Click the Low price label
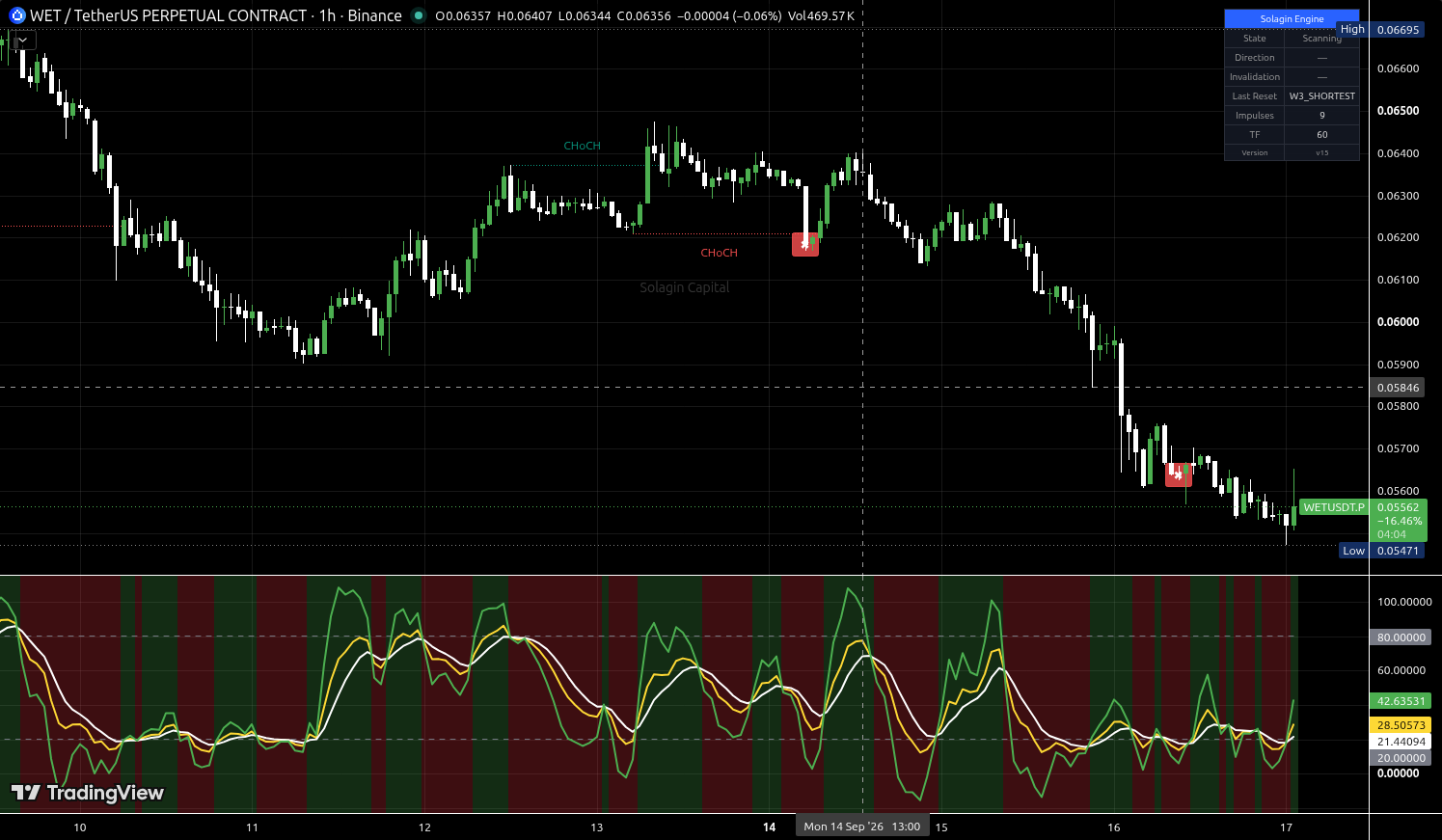 1354,551
